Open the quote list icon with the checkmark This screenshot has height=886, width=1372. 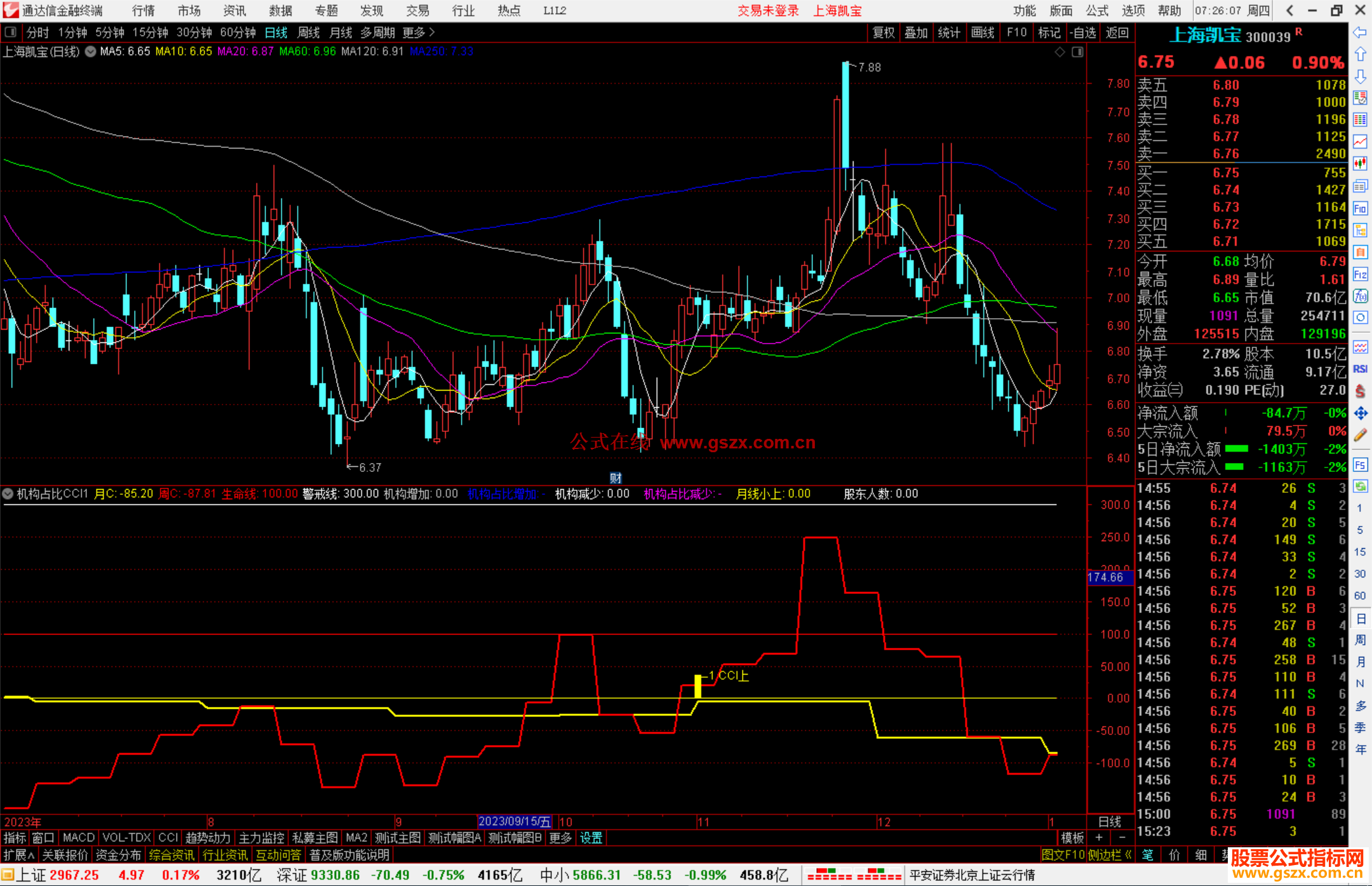[1360, 98]
